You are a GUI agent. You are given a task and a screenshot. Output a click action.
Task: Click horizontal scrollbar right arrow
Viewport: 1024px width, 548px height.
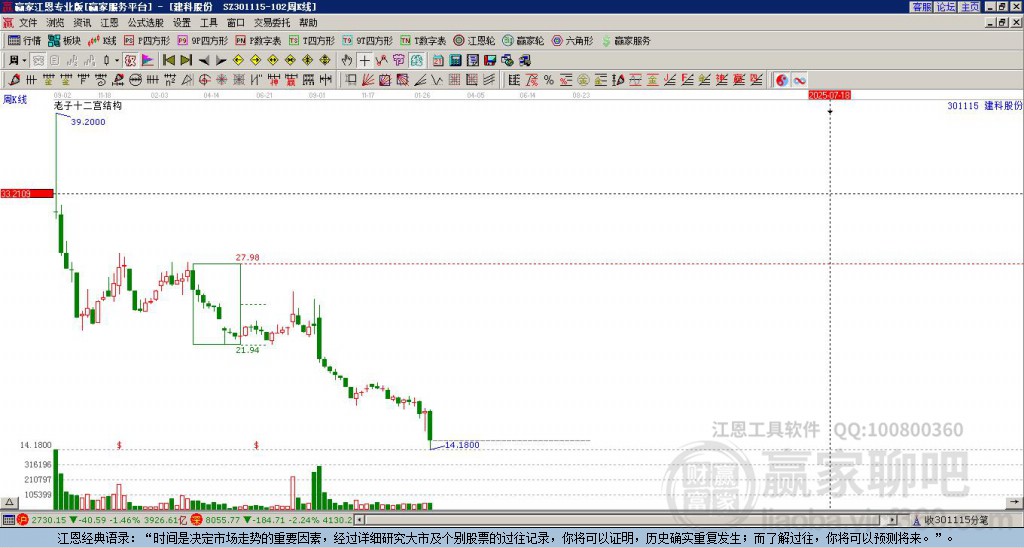point(893,520)
